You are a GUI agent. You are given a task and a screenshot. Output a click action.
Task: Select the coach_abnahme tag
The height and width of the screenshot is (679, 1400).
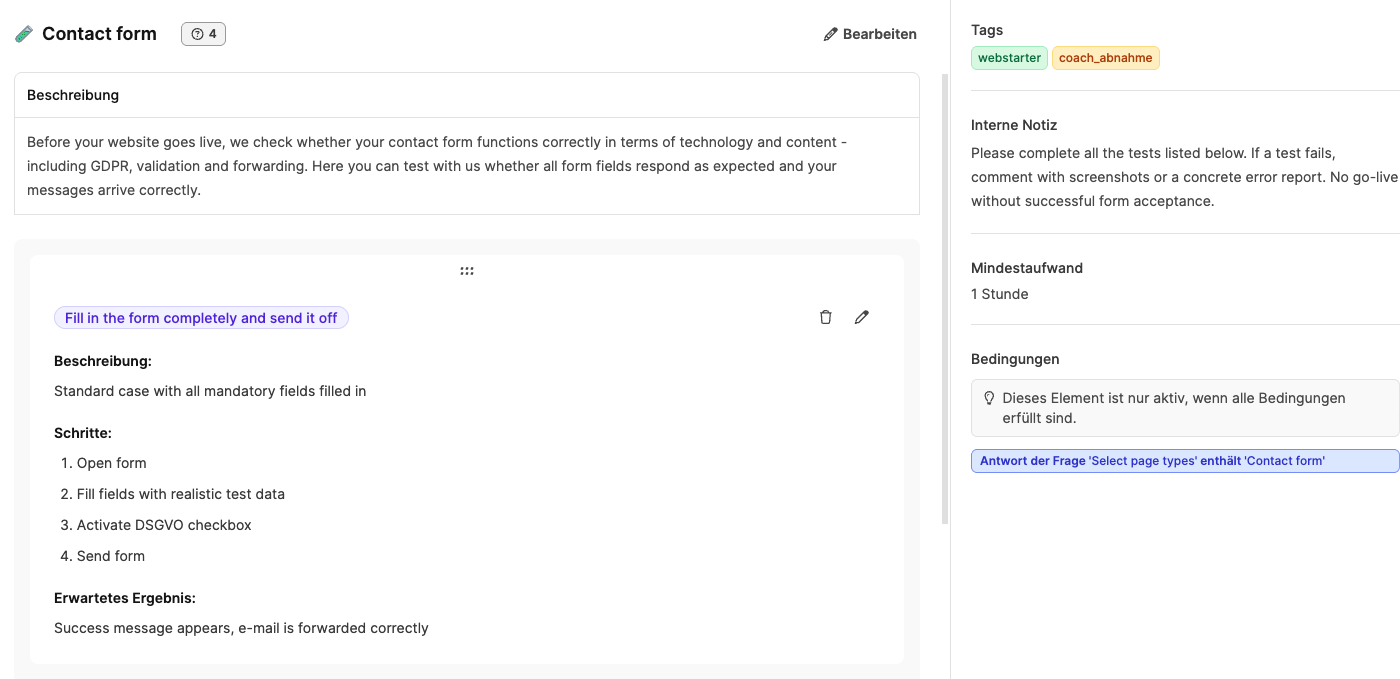(x=1105, y=58)
